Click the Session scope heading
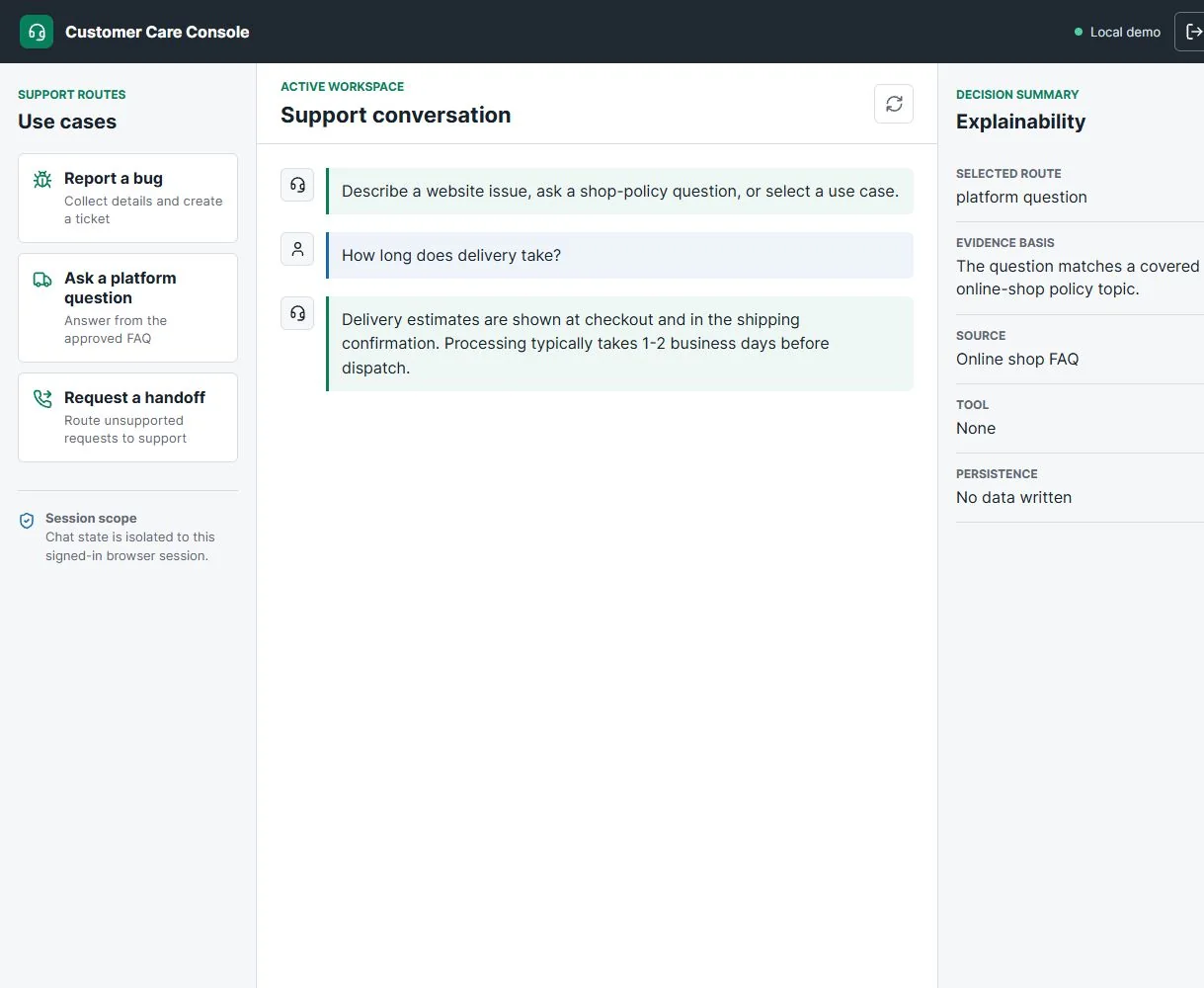Viewport: 1204px width, 988px height. point(91,518)
